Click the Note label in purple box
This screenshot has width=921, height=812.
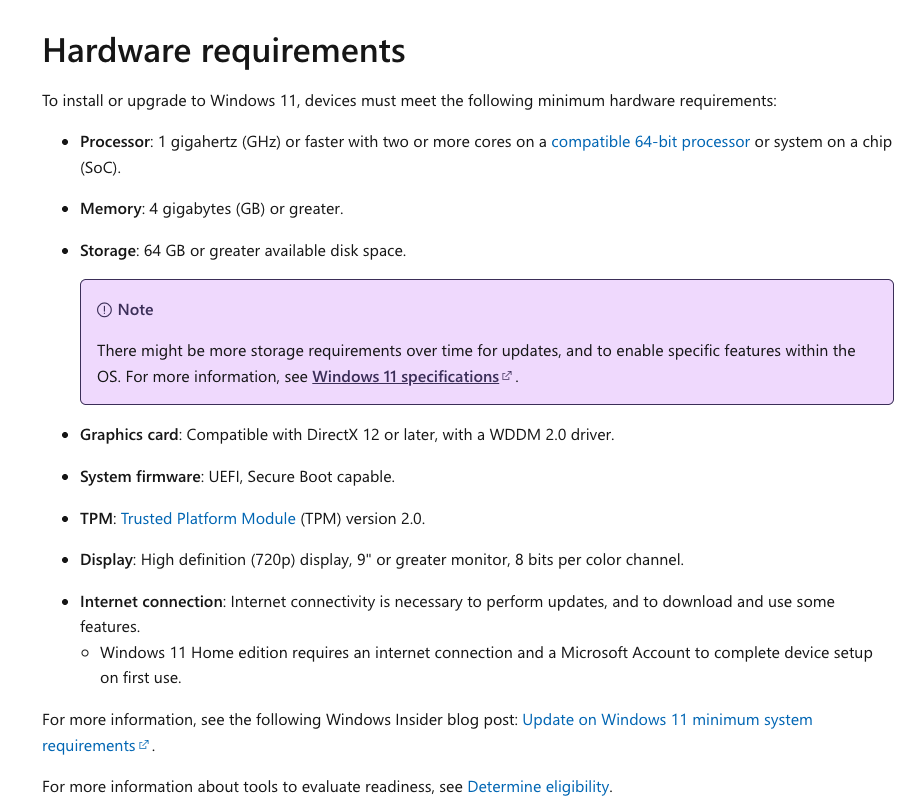(x=136, y=310)
